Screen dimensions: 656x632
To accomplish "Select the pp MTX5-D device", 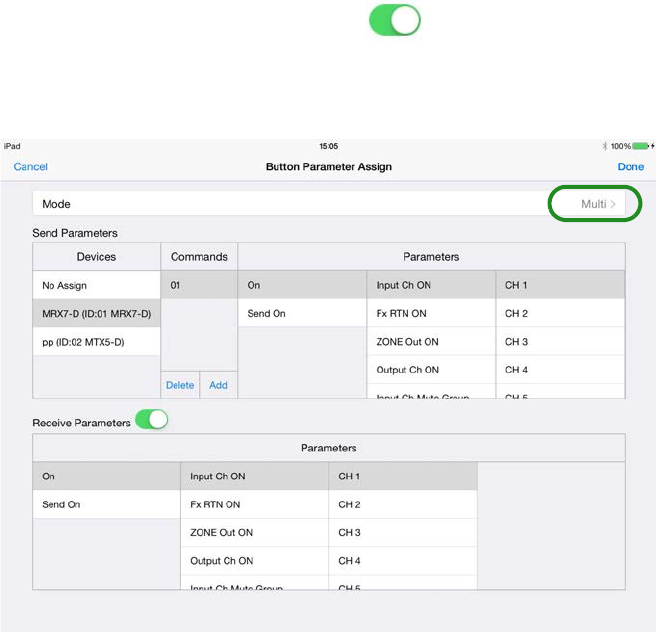I will tap(96, 341).
